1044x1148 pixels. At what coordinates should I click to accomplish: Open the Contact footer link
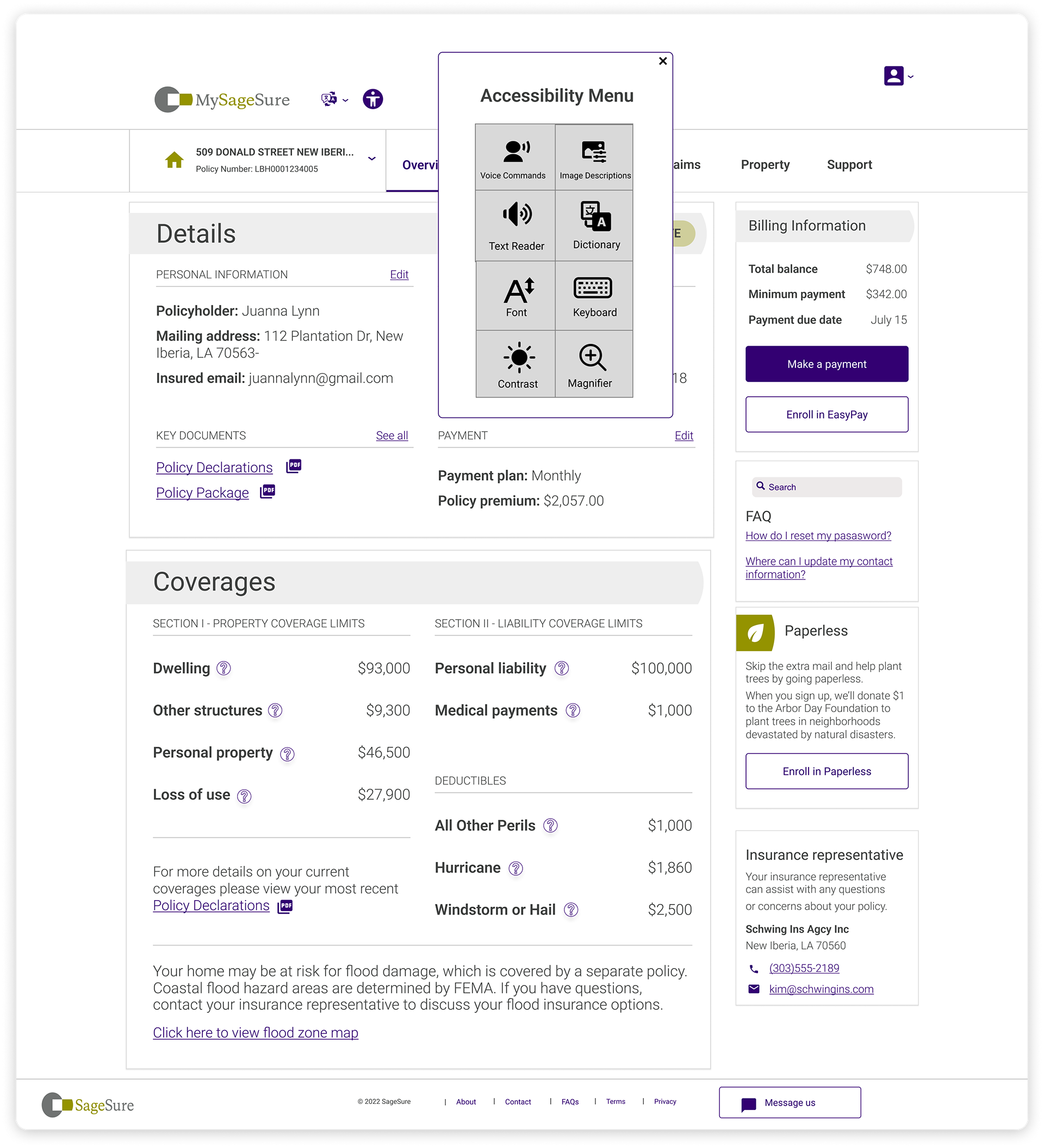pyautogui.click(x=518, y=1102)
